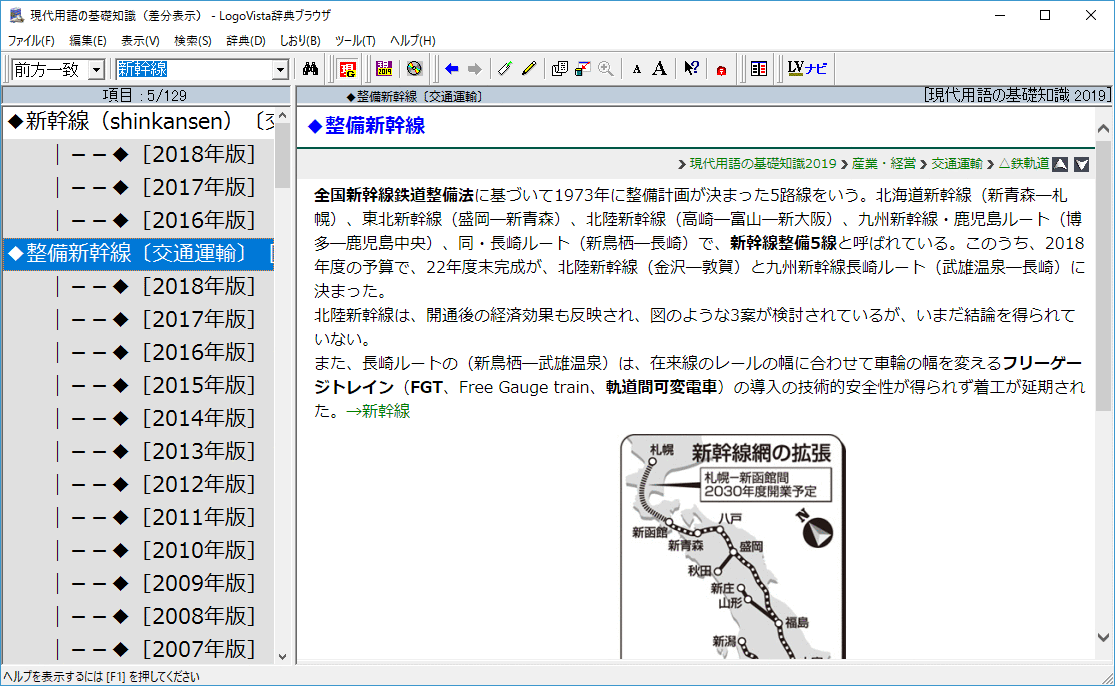Click the context help question-arrow icon

691,69
